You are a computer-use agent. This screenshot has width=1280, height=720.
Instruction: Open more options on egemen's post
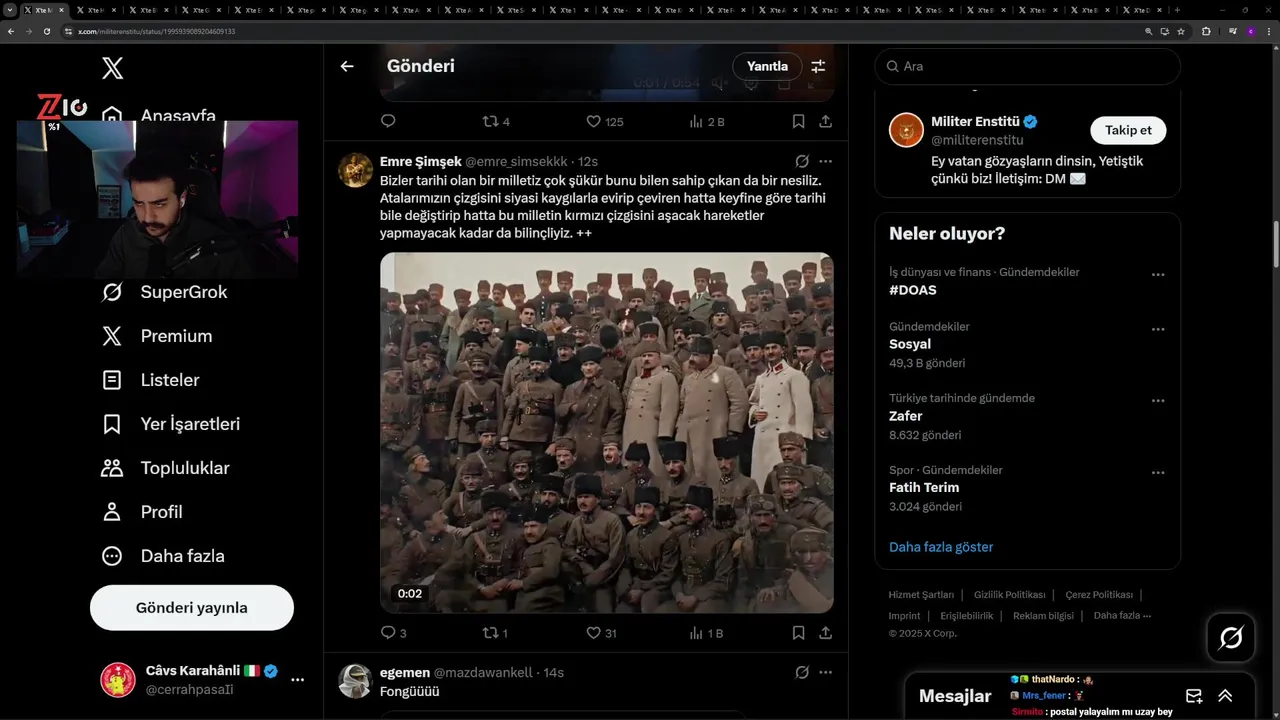(x=826, y=672)
